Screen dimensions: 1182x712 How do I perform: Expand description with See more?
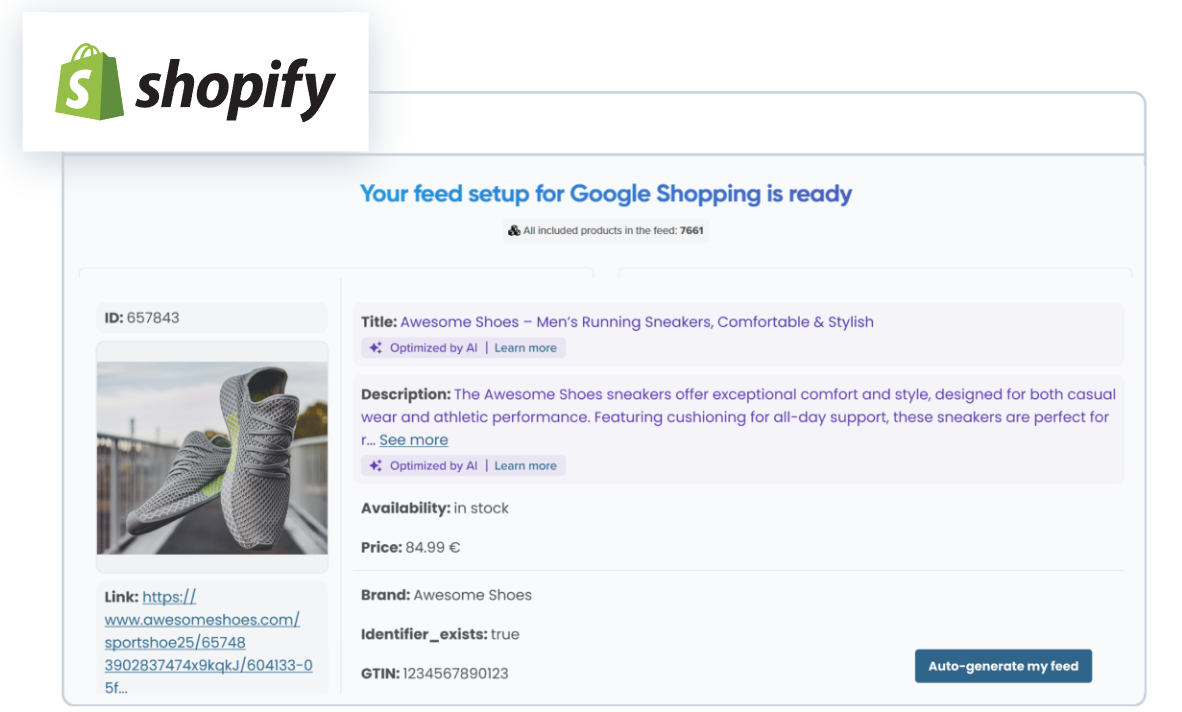click(413, 440)
